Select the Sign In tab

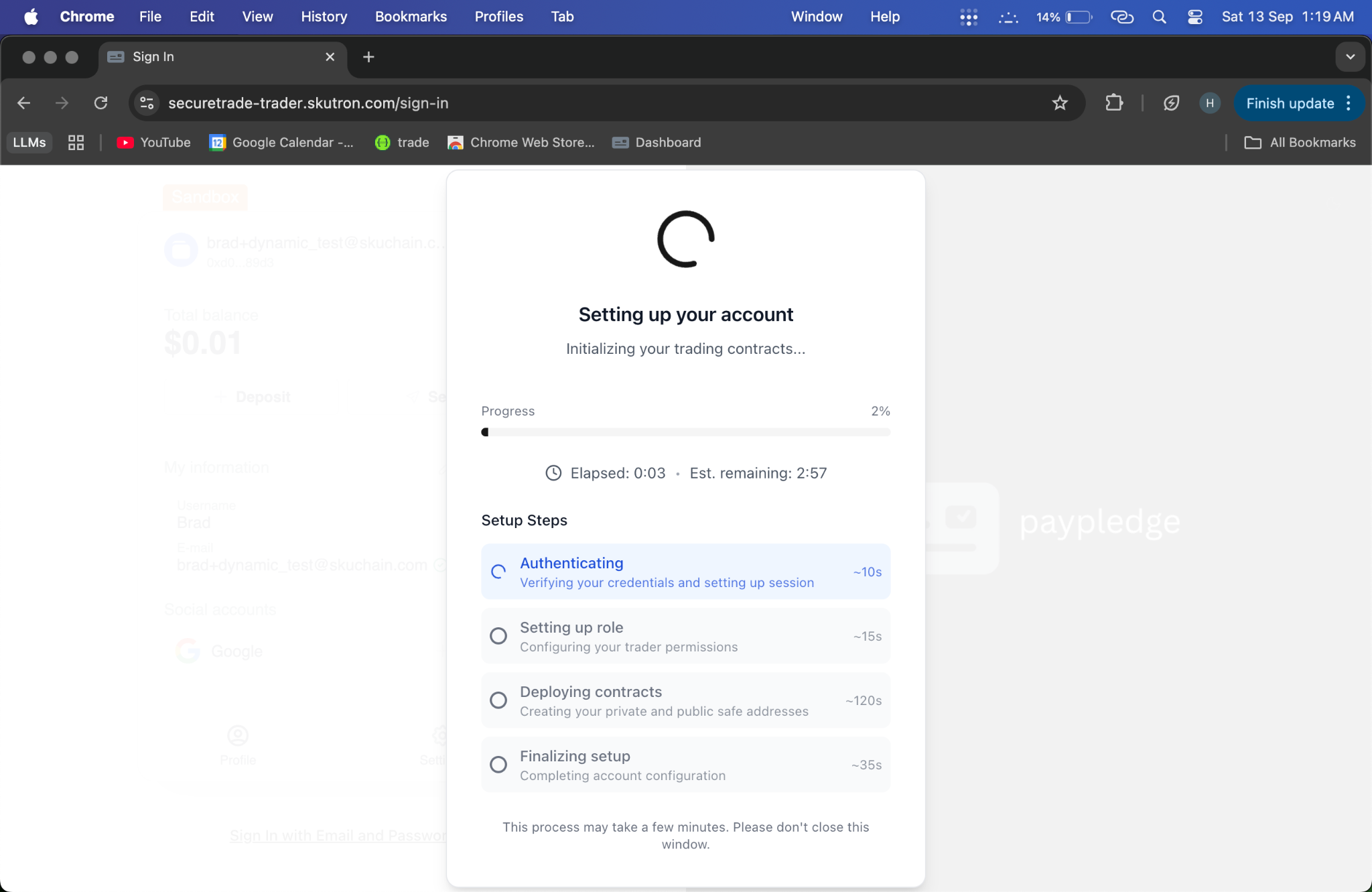click(x=223, y=57)
